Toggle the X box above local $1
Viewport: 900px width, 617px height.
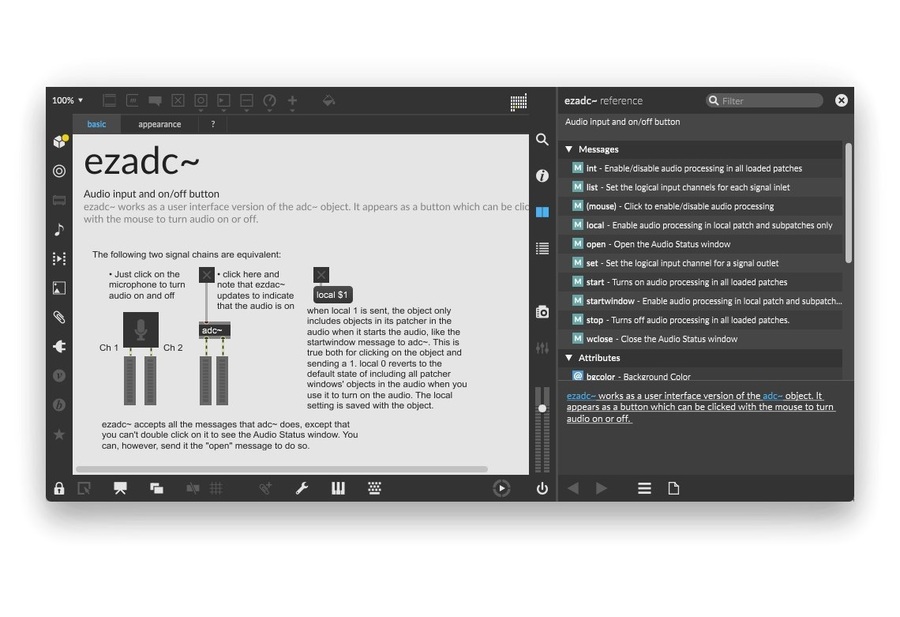point(321,275)
